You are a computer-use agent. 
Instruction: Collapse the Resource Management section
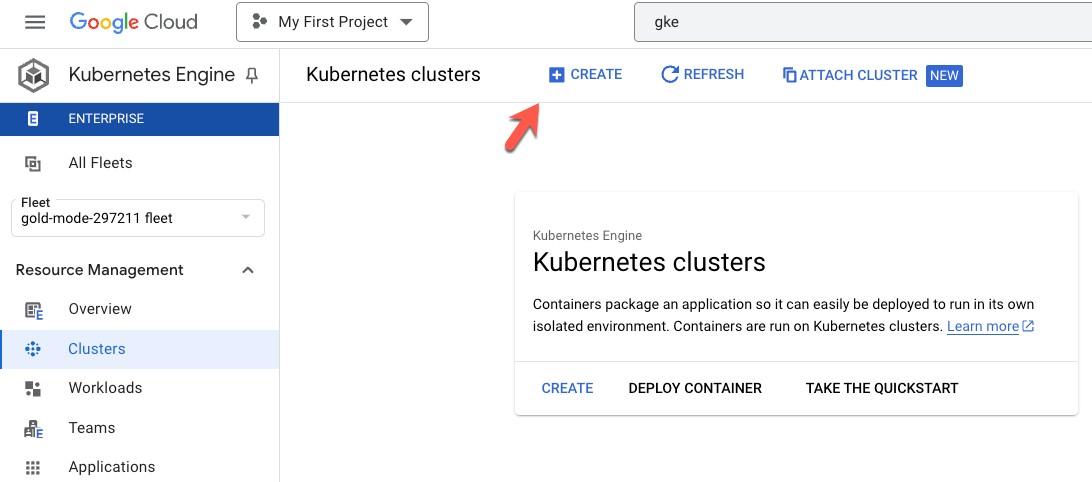247,270
